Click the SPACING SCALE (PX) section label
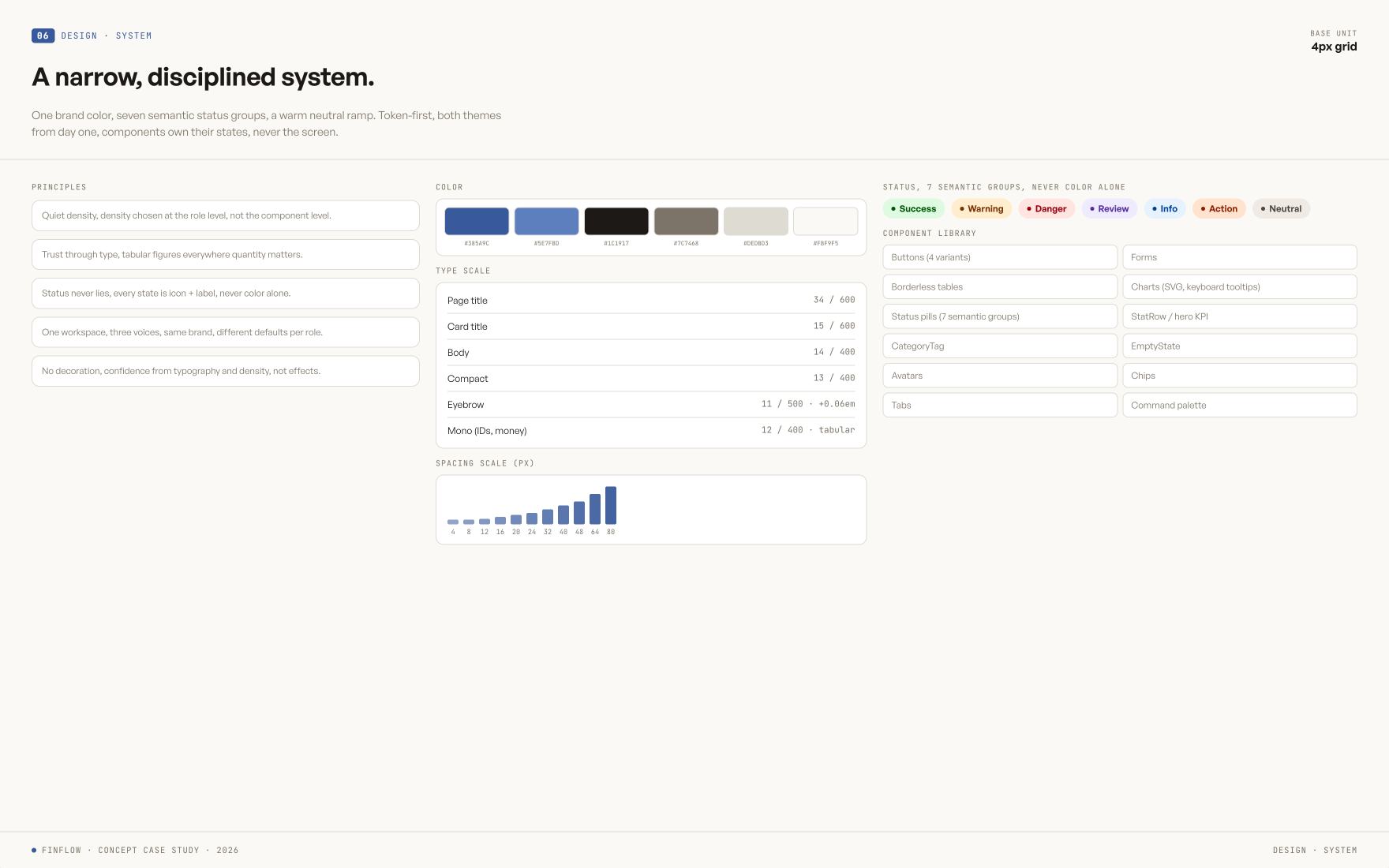This screenshot has width=1389, height=868. (x=485, y=463)
